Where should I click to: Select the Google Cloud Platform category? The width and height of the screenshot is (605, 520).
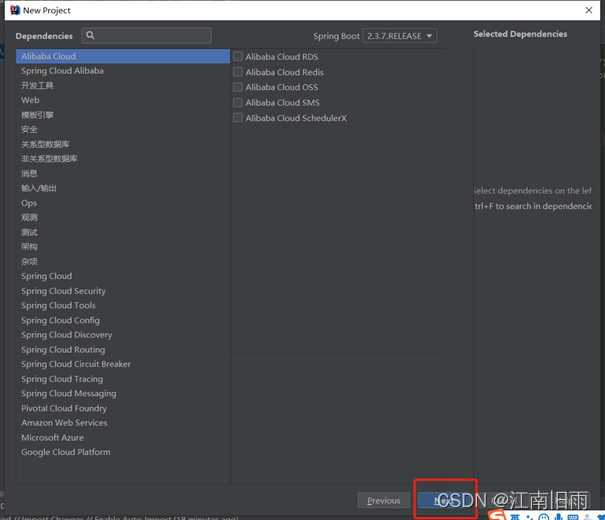[x=123, y=452]
